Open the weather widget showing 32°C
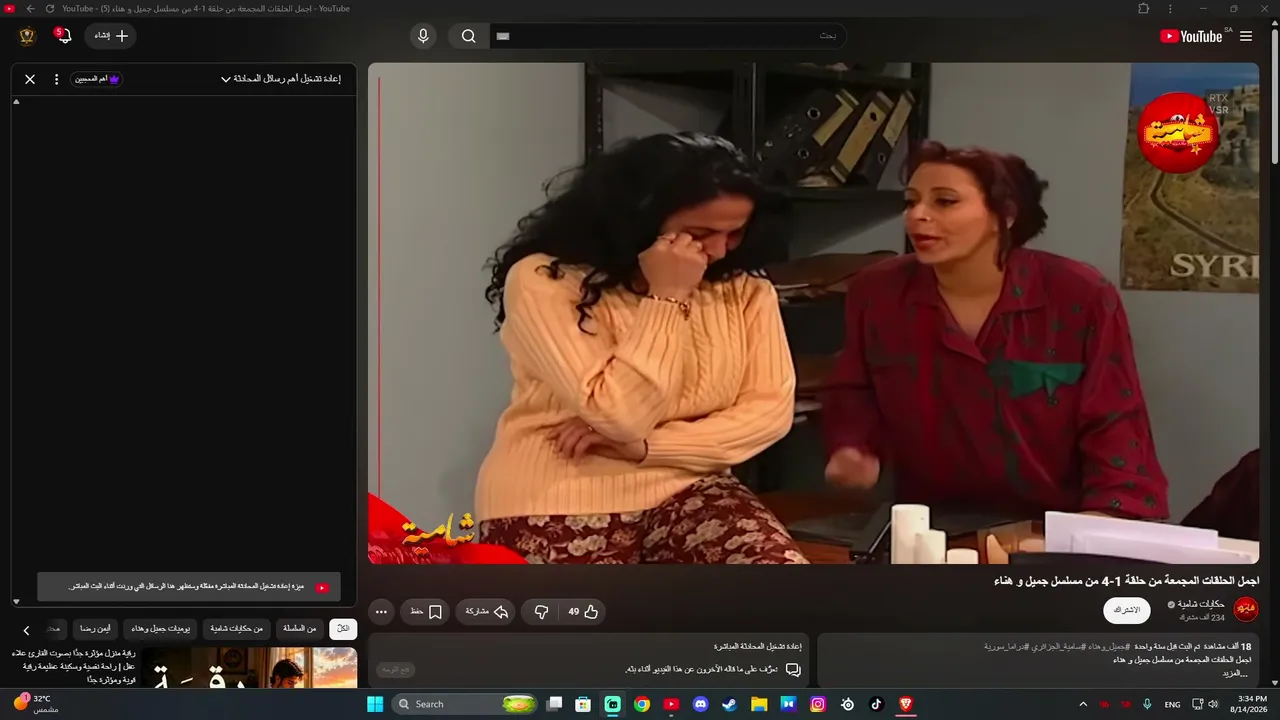 tap(35, 703)
